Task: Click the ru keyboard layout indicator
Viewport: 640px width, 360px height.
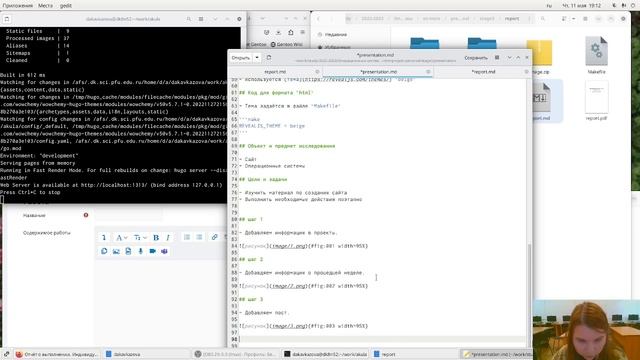Action: (549, 5)
